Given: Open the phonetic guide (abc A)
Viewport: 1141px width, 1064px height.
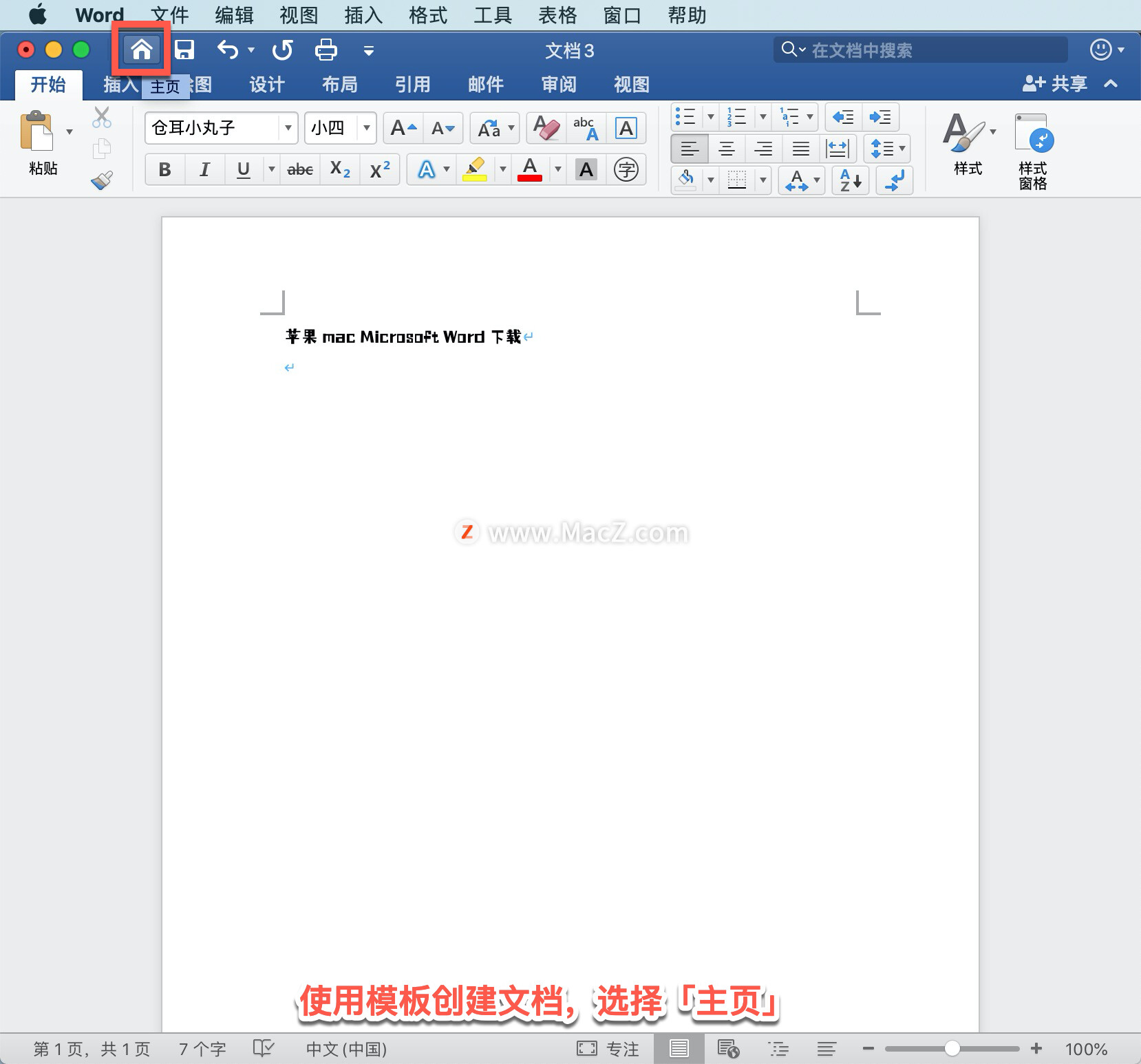Looking at the screenshot, I should coord(586,128).
